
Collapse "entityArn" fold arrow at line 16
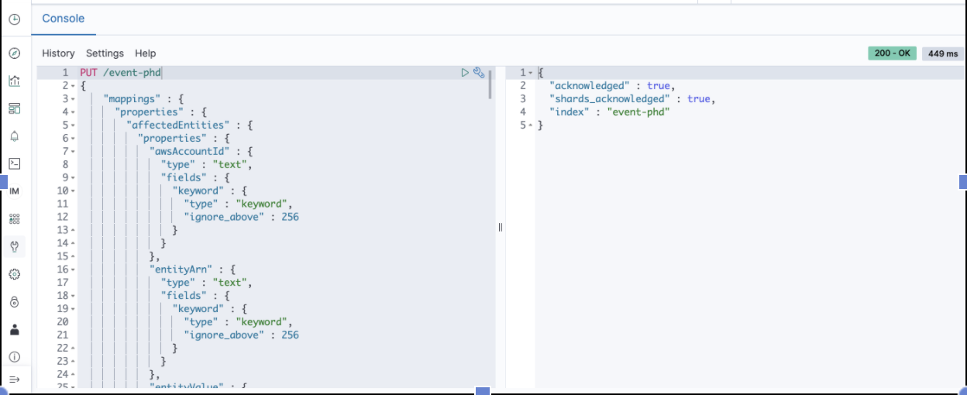[73, 270]
